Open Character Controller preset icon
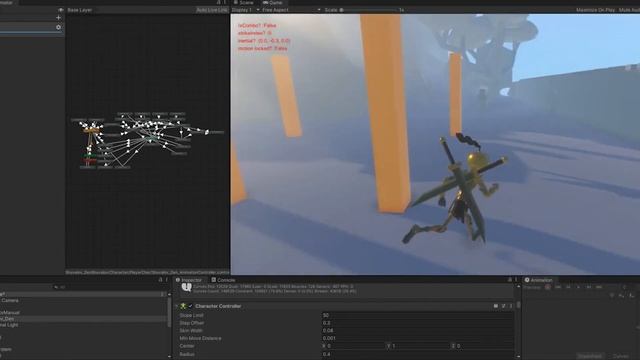Image resolution: width=640 pixels, height=360 pixels. pos(503,306)
